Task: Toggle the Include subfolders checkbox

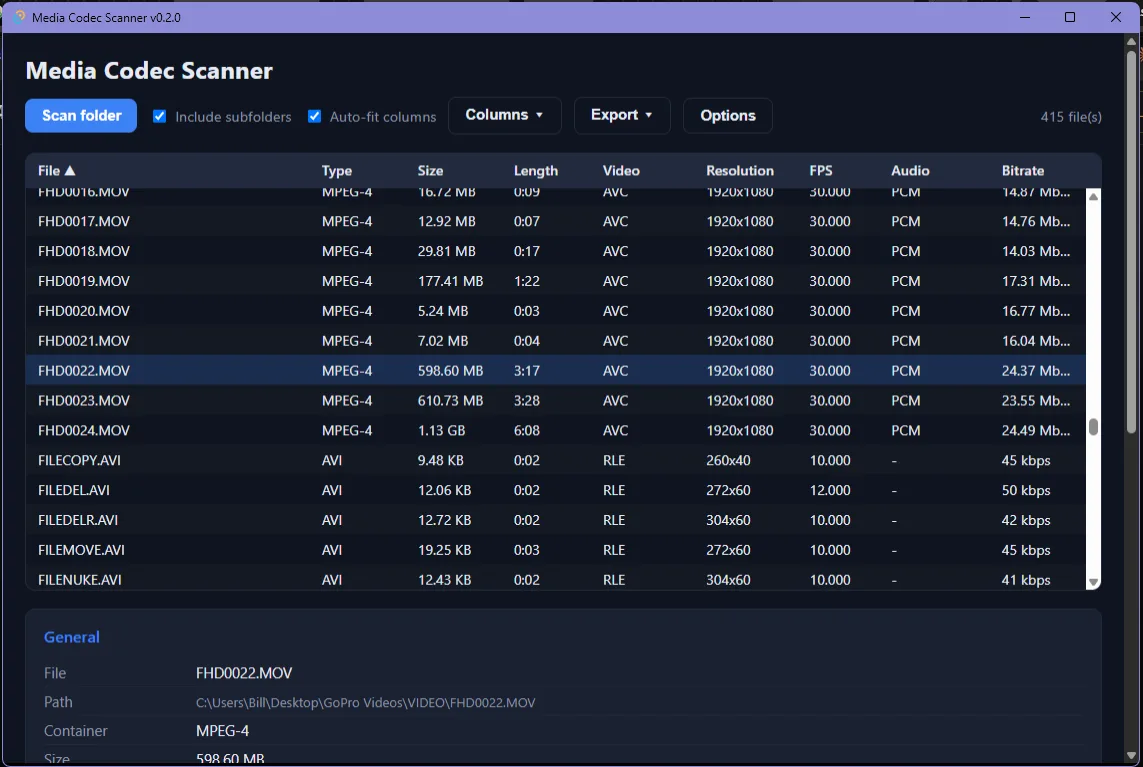Action: tap(160, 117)
